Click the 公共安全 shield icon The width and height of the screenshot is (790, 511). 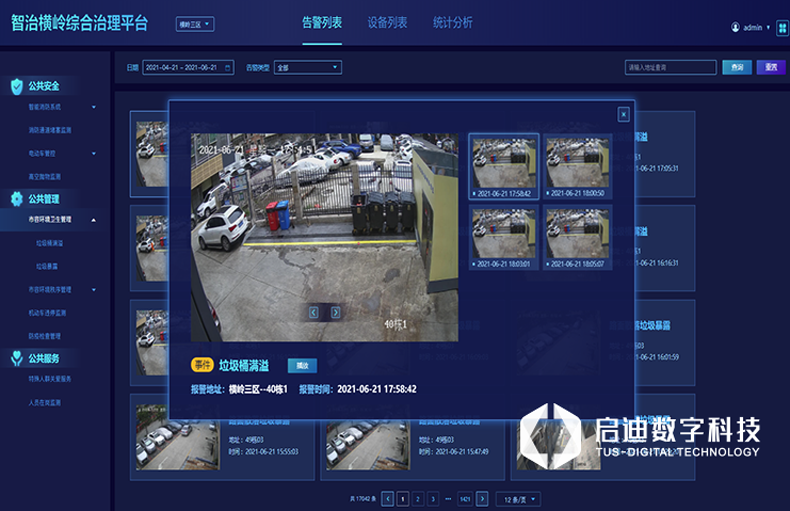tap(17, 87)
